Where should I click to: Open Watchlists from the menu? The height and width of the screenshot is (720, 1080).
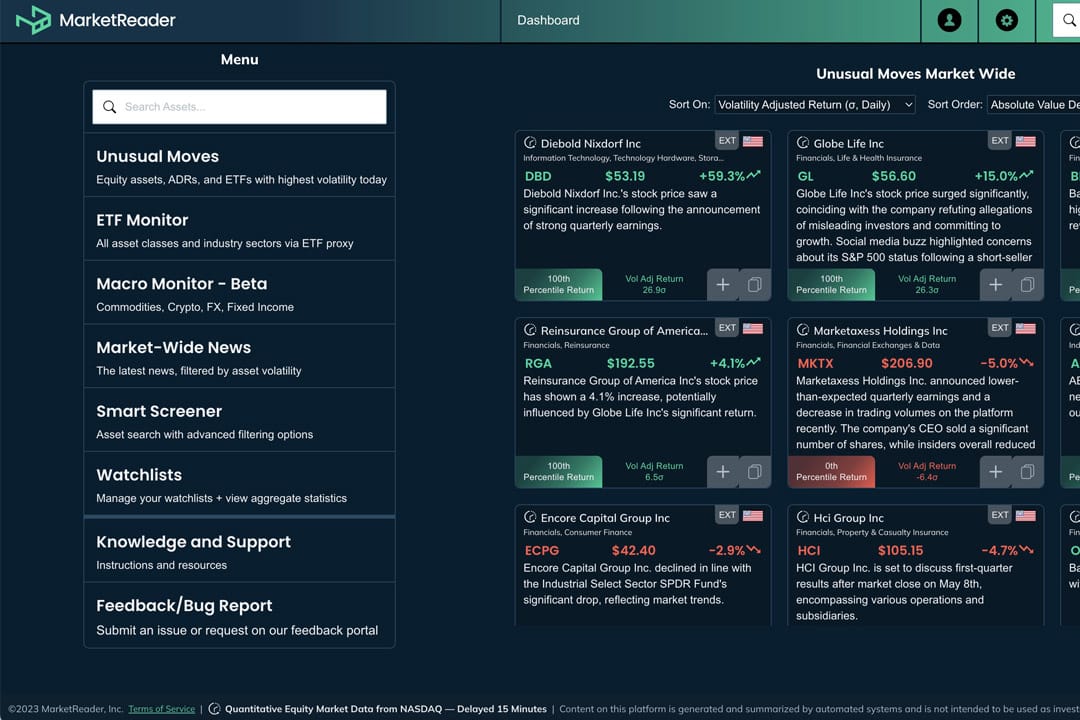pyautogui.click(x=240, y=484)
